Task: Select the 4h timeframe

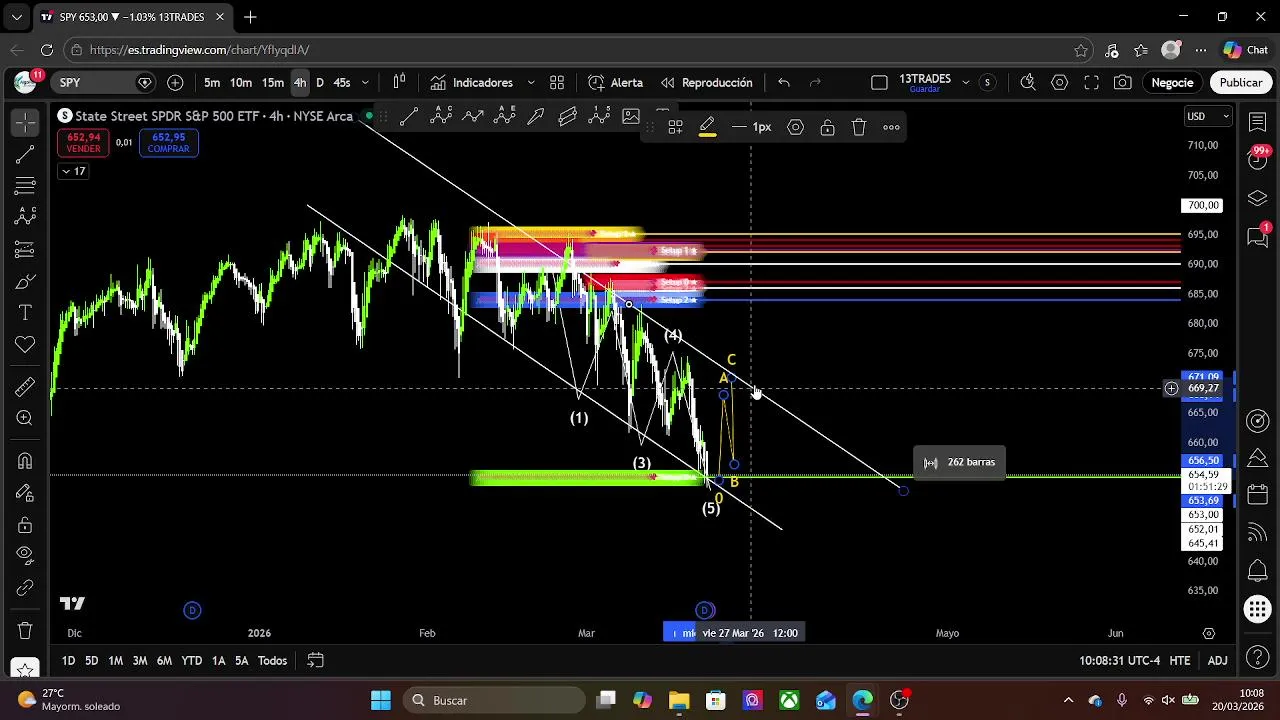Action: [x=300, y=83]
